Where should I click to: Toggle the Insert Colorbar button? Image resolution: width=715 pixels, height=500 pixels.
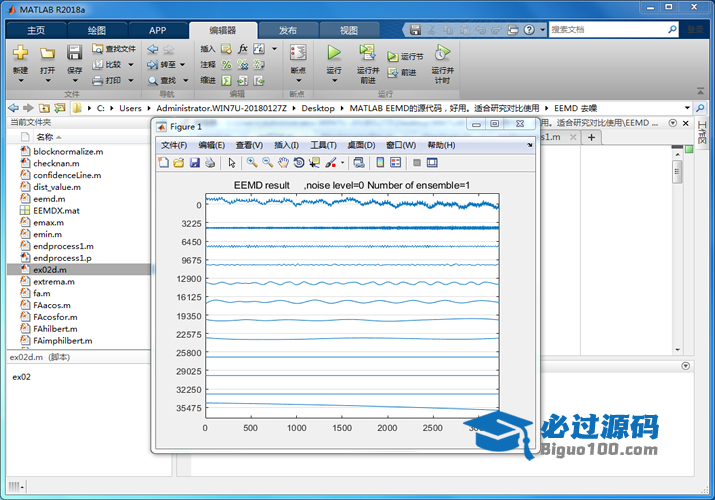tap(380, 162)
